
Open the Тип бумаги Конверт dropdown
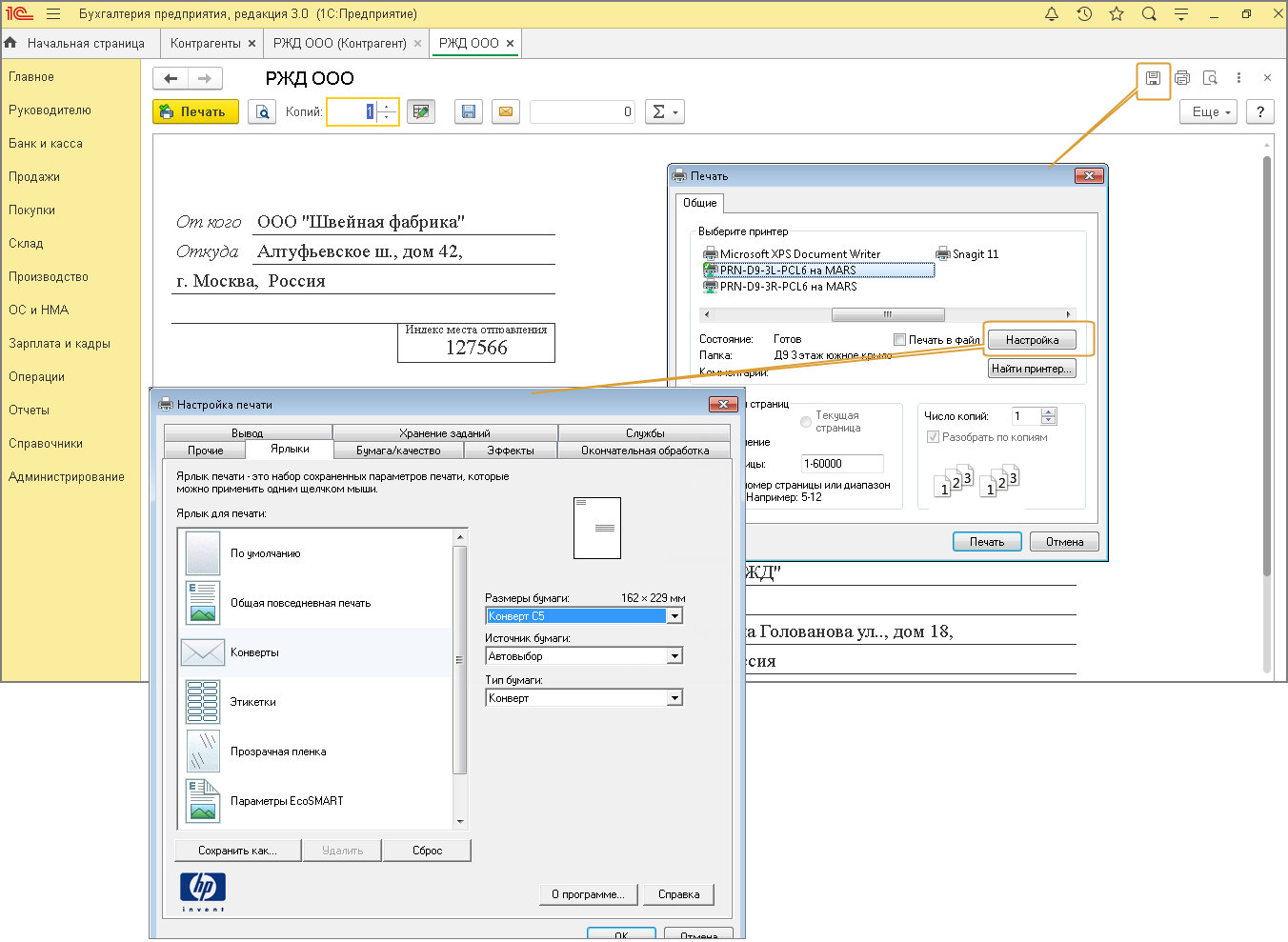674,698
